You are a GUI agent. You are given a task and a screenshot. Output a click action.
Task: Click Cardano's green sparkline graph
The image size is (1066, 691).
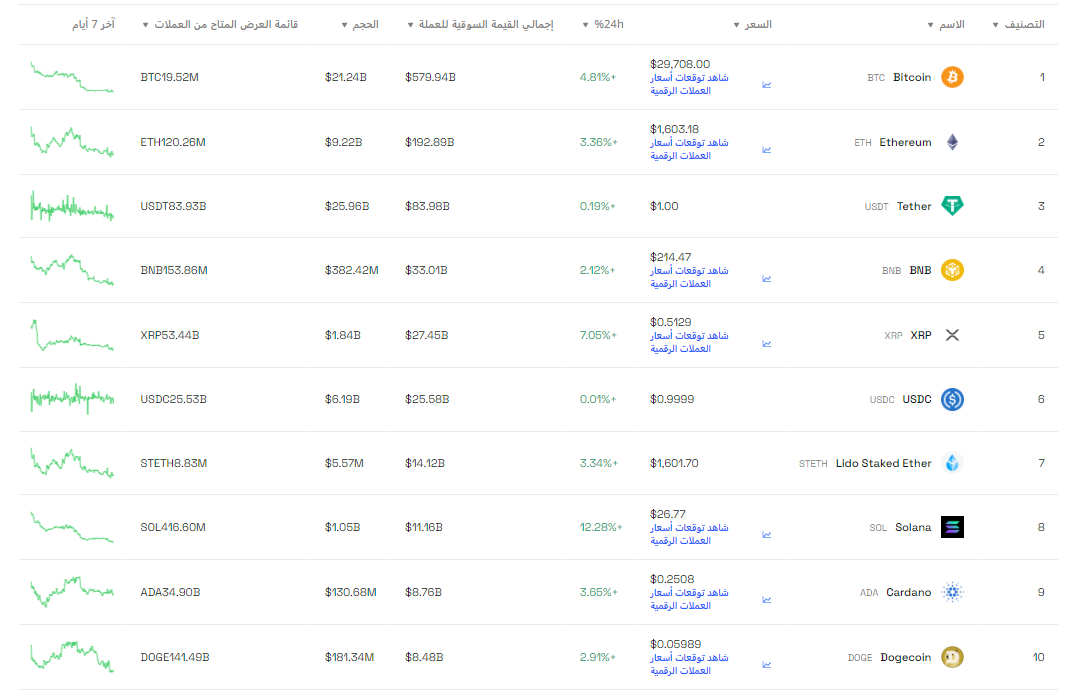coord(72,592)
